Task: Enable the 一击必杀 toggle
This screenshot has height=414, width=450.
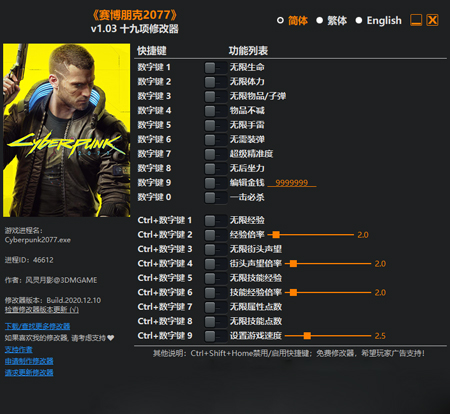Action: (215, 198)
